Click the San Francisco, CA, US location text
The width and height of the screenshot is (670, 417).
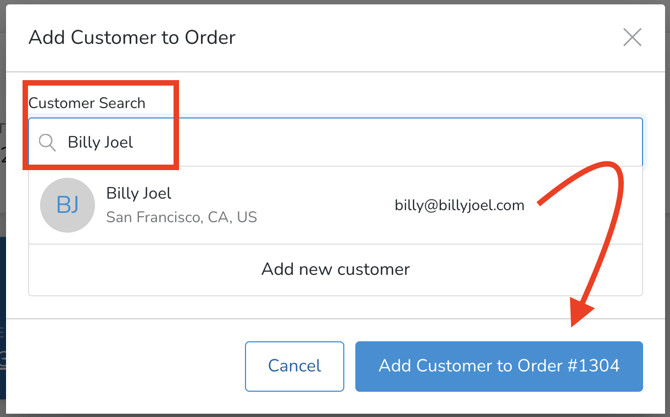(181, 217)
